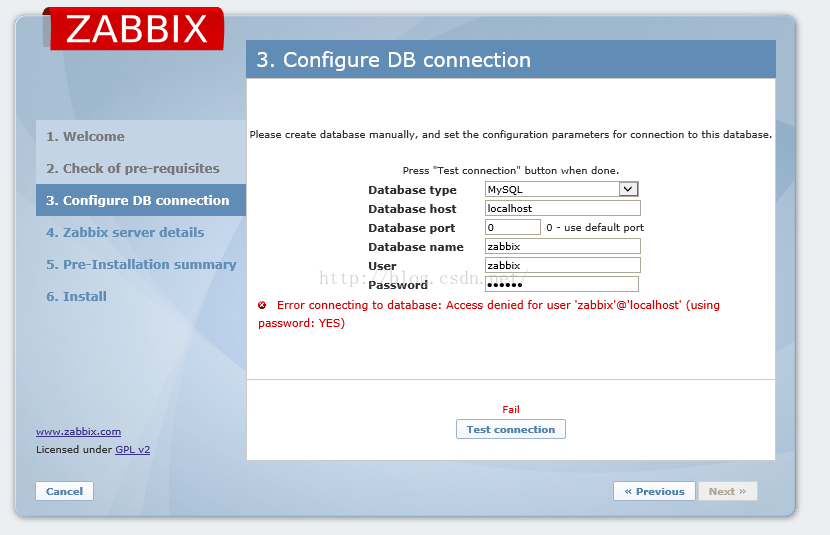Open the Database type dropdown arrow

pos(628,189)
